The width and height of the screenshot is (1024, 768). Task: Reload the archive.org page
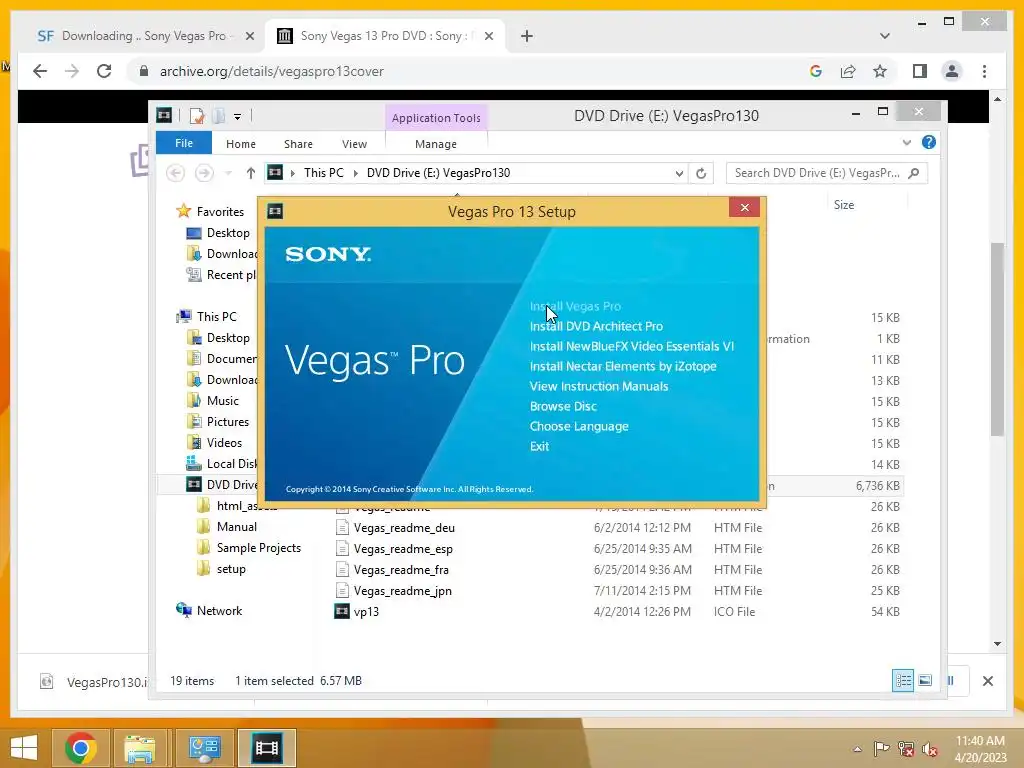(104, 71)
